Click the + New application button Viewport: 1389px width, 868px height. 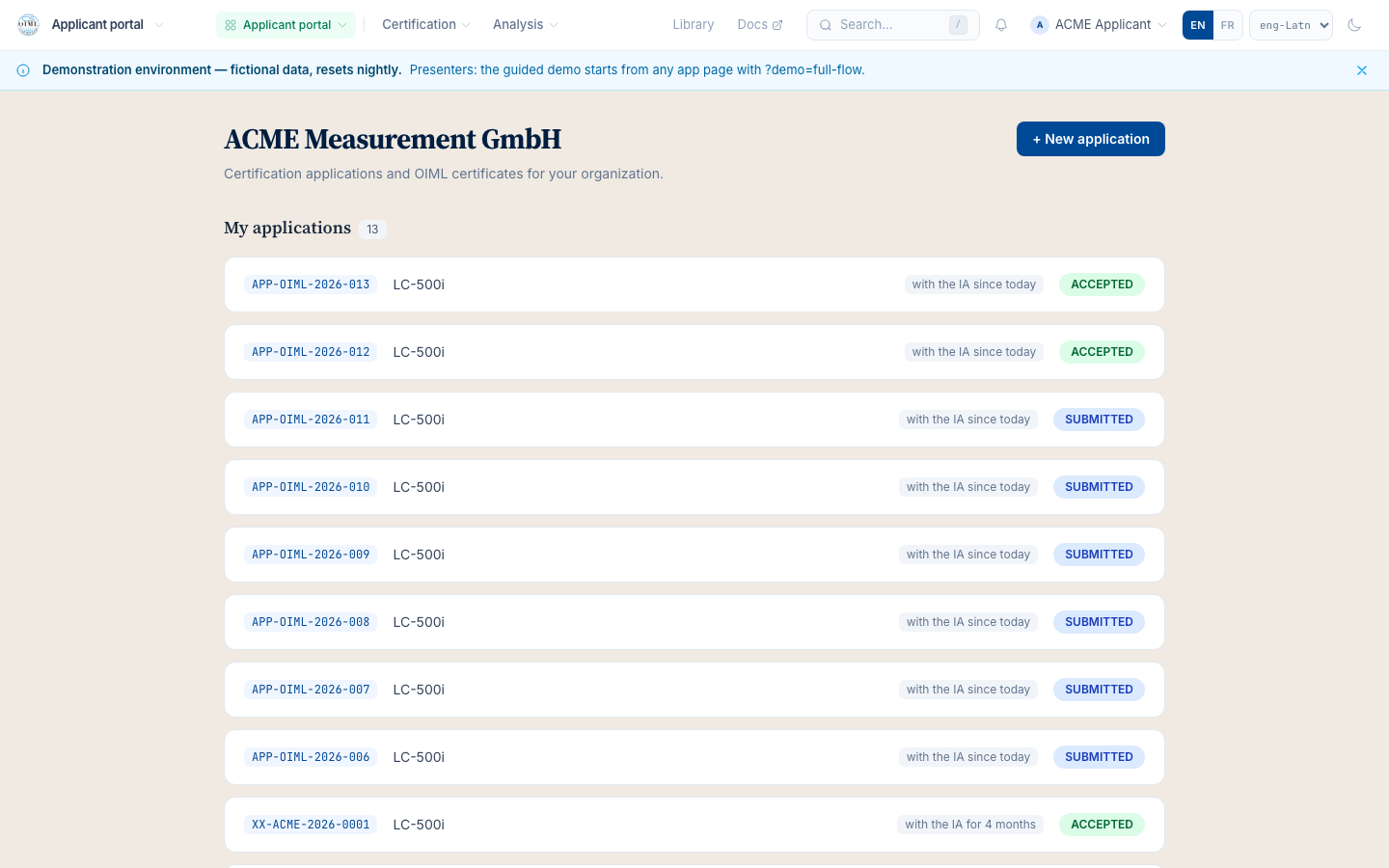coord(1091,139)
